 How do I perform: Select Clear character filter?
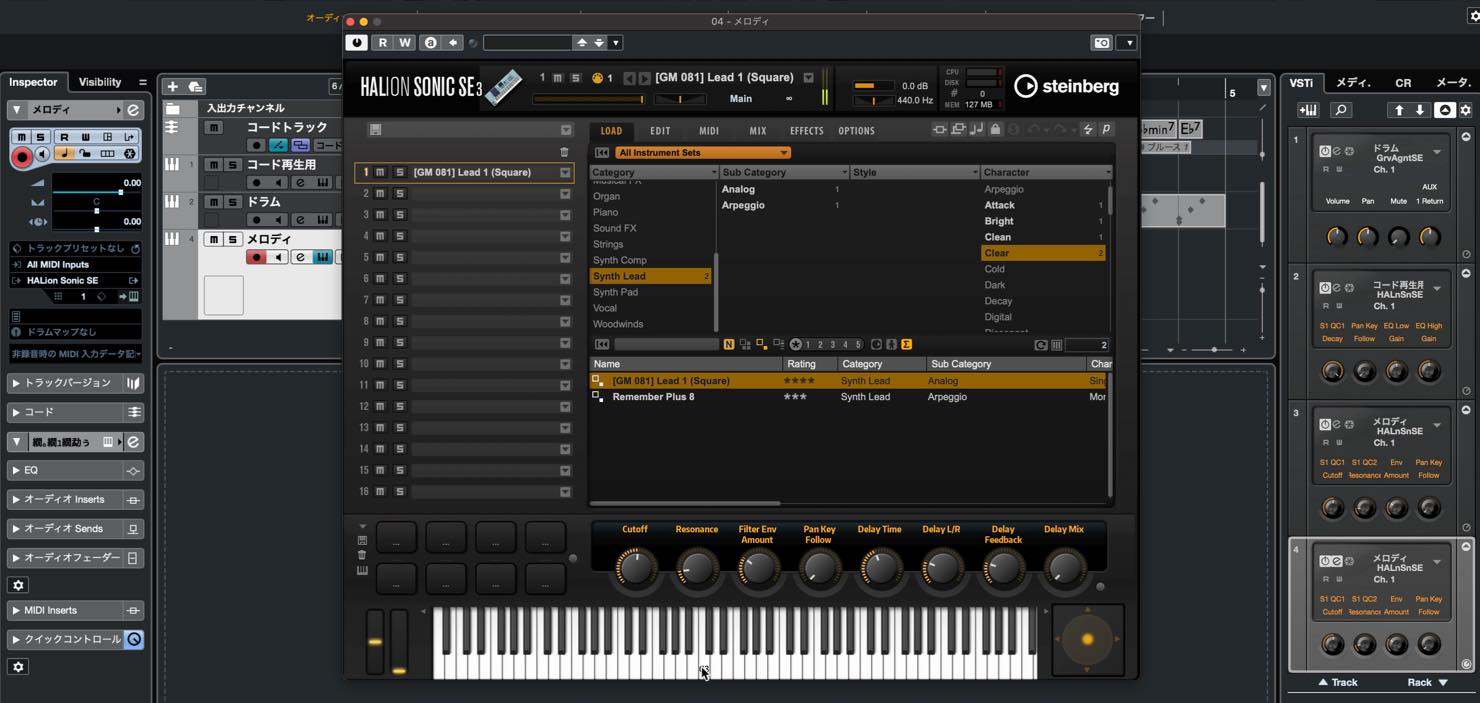point(1043,253)
